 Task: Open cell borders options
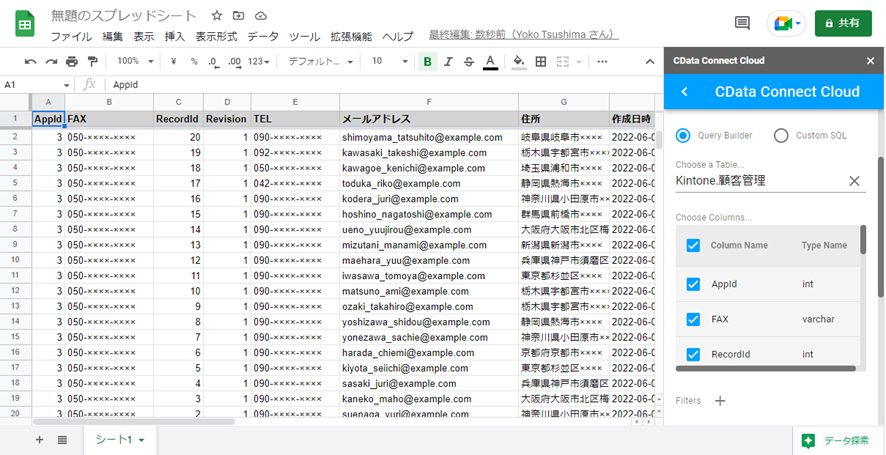click(x=541, y=62)
